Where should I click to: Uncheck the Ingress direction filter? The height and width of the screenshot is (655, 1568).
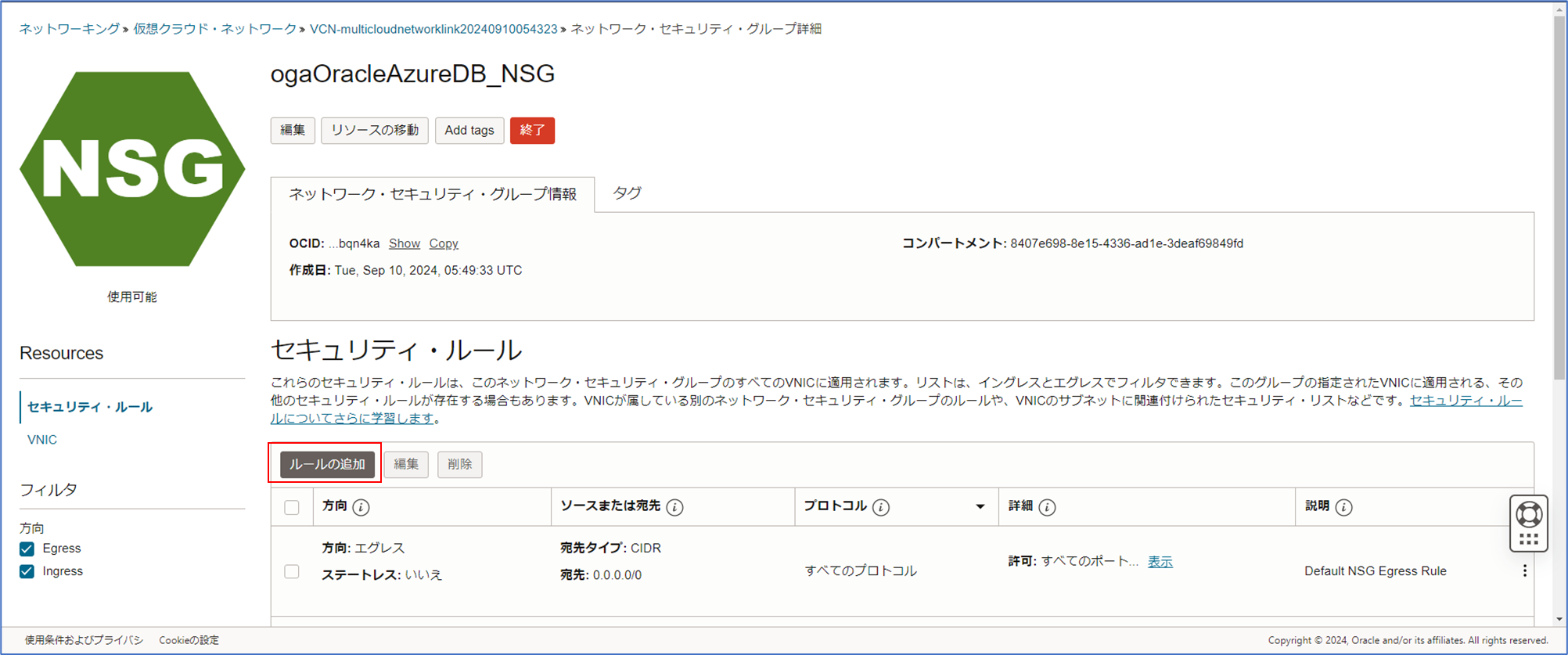point(27,571)
